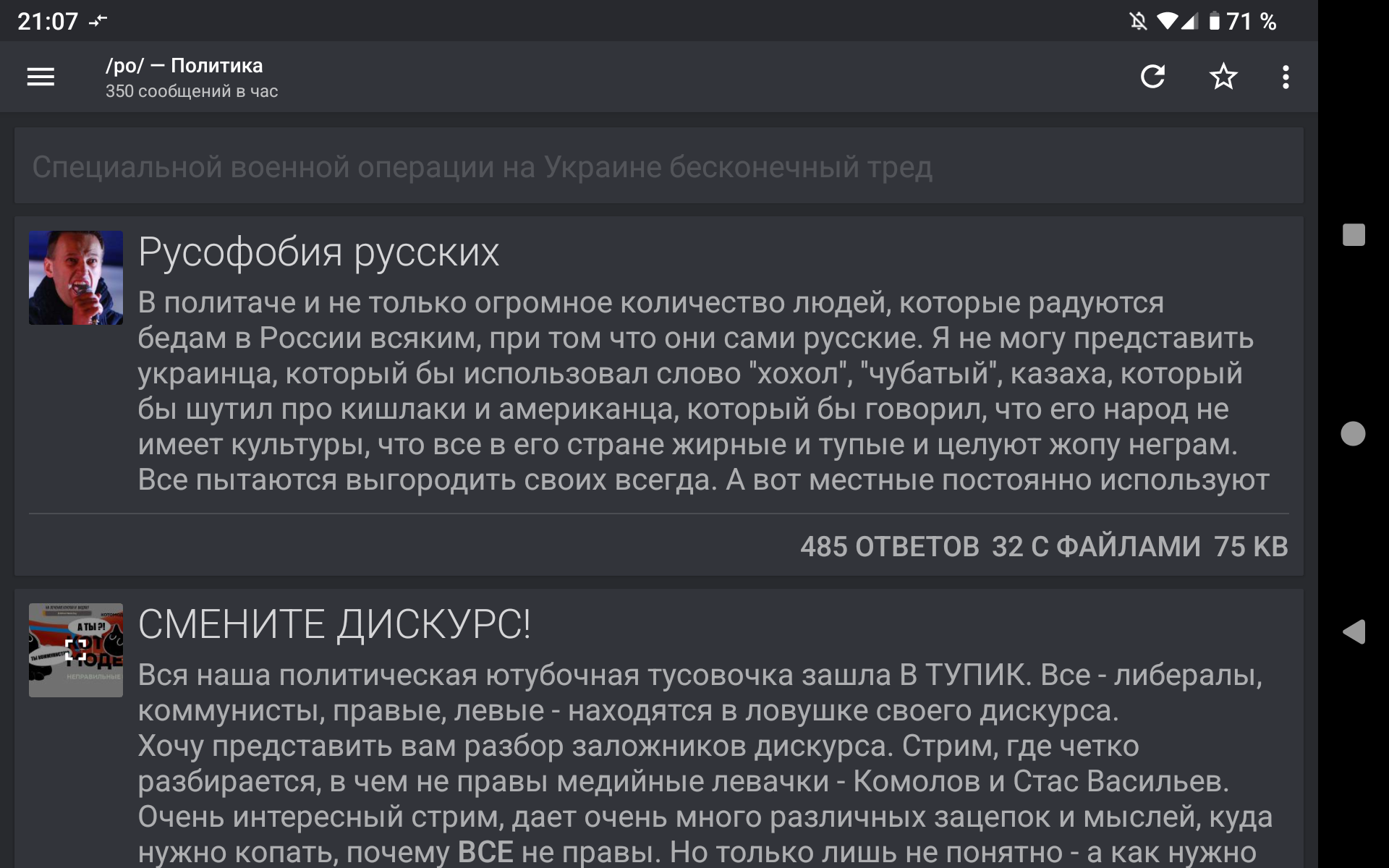Open thread titled СМЕНИТЕ ДИСКУРС!
The image size is (1389, 868).
click(334, 624)
